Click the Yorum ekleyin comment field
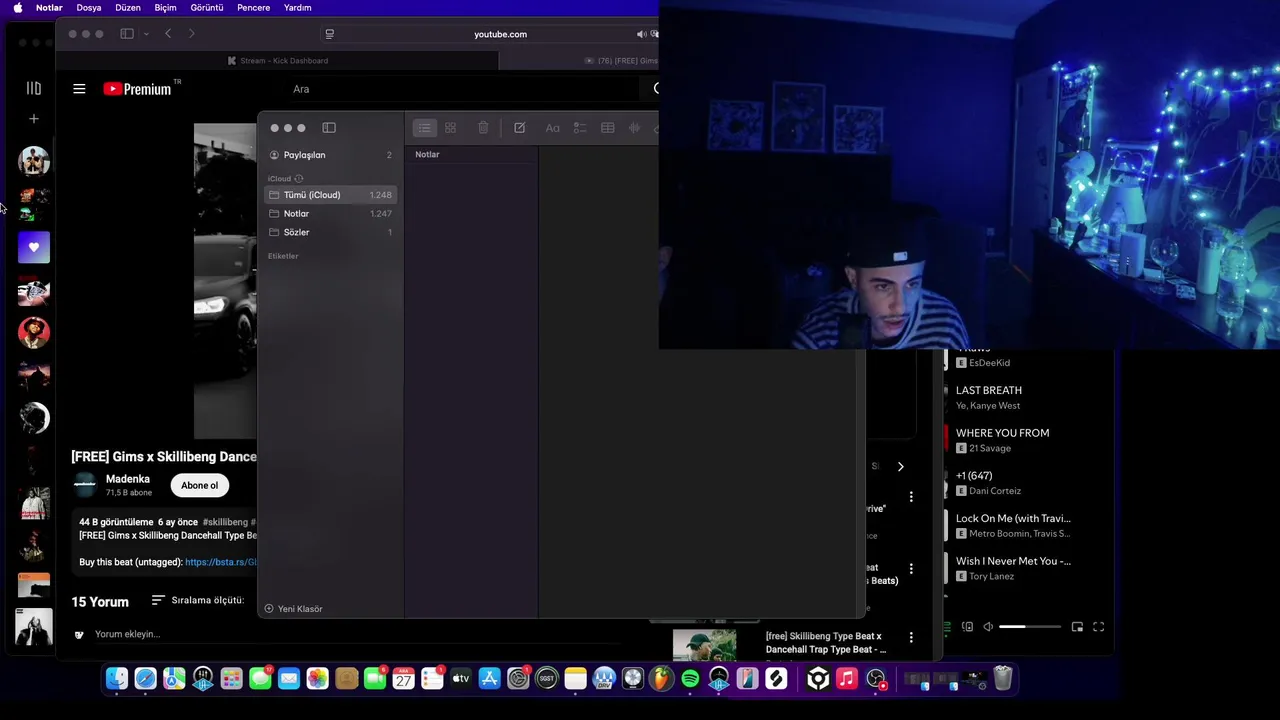 tap(127, 634)
